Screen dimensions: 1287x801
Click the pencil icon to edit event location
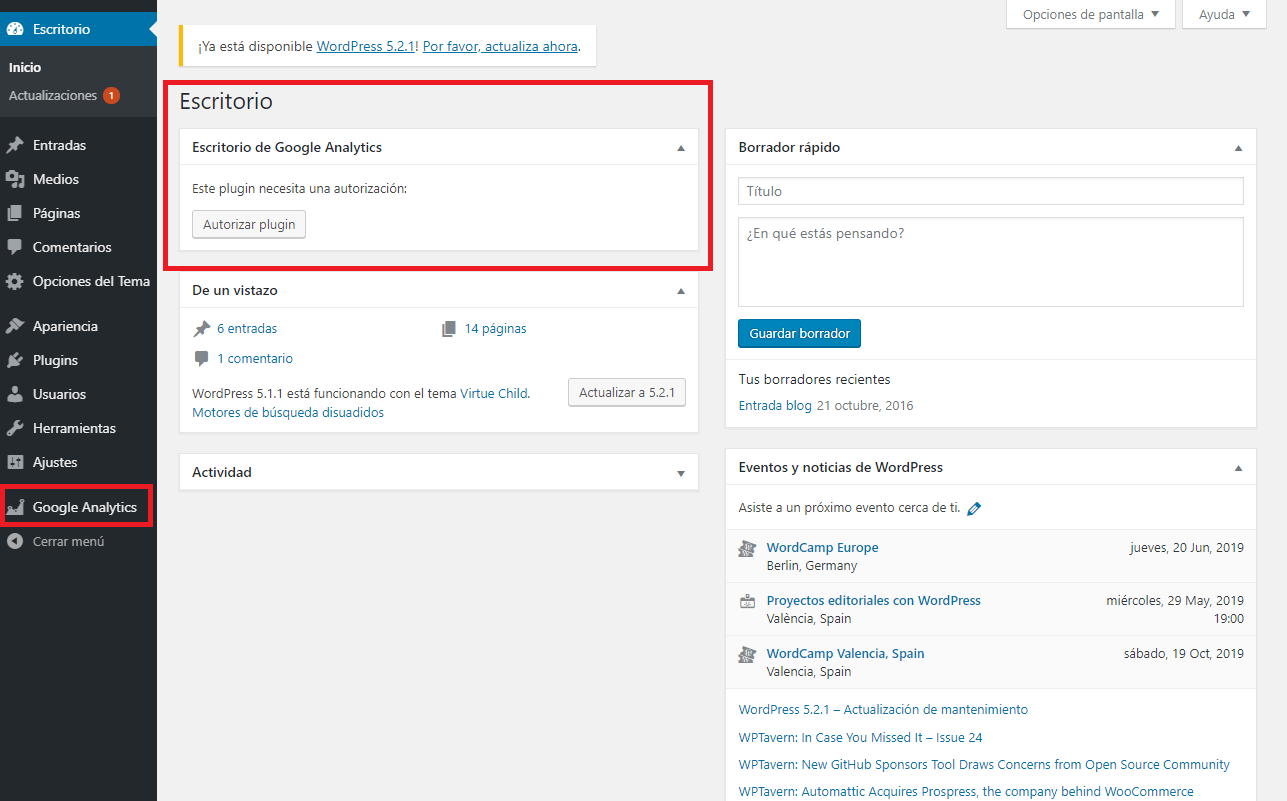click(974, 508)
